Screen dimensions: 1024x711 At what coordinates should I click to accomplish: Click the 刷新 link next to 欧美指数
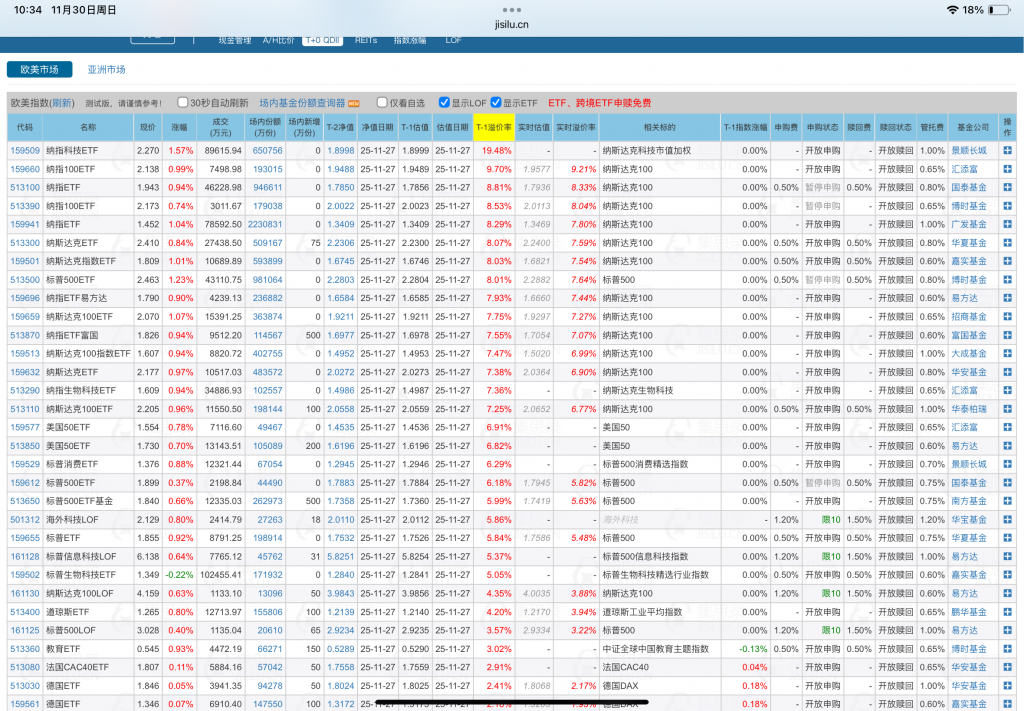tap(62, 103)
